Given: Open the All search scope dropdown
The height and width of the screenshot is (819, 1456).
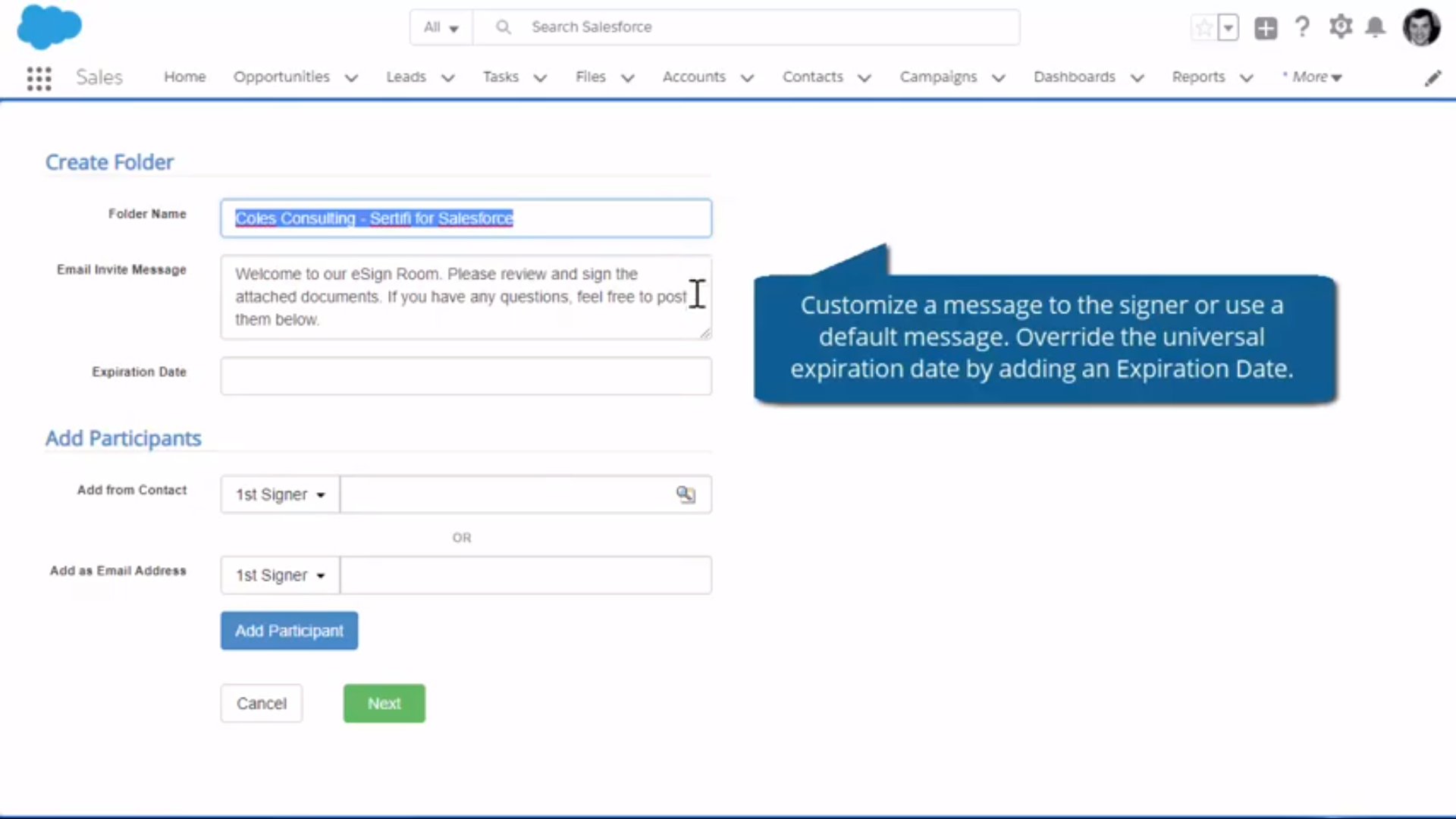Looking at the screenshot, I should coord(440,27).
